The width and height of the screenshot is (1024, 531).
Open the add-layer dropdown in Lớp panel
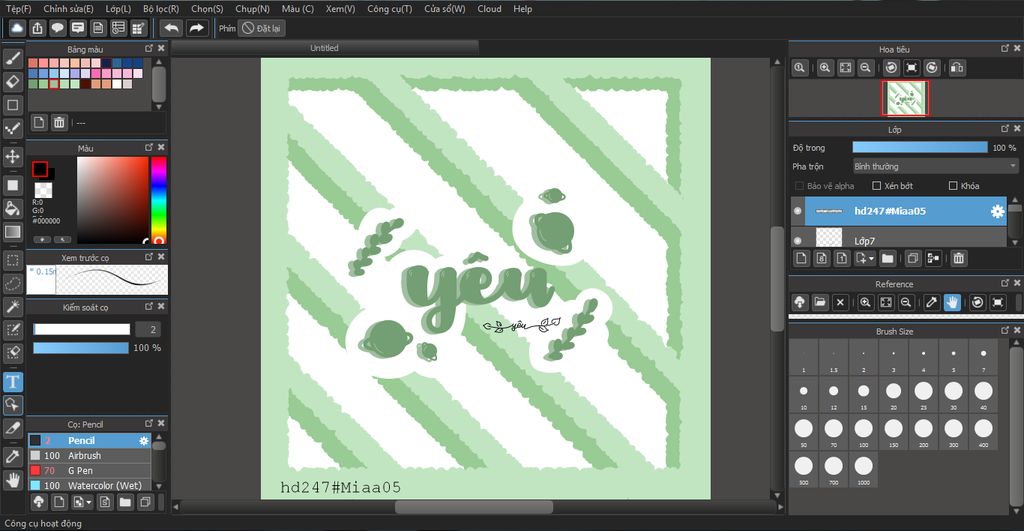[x=865, y=259]
